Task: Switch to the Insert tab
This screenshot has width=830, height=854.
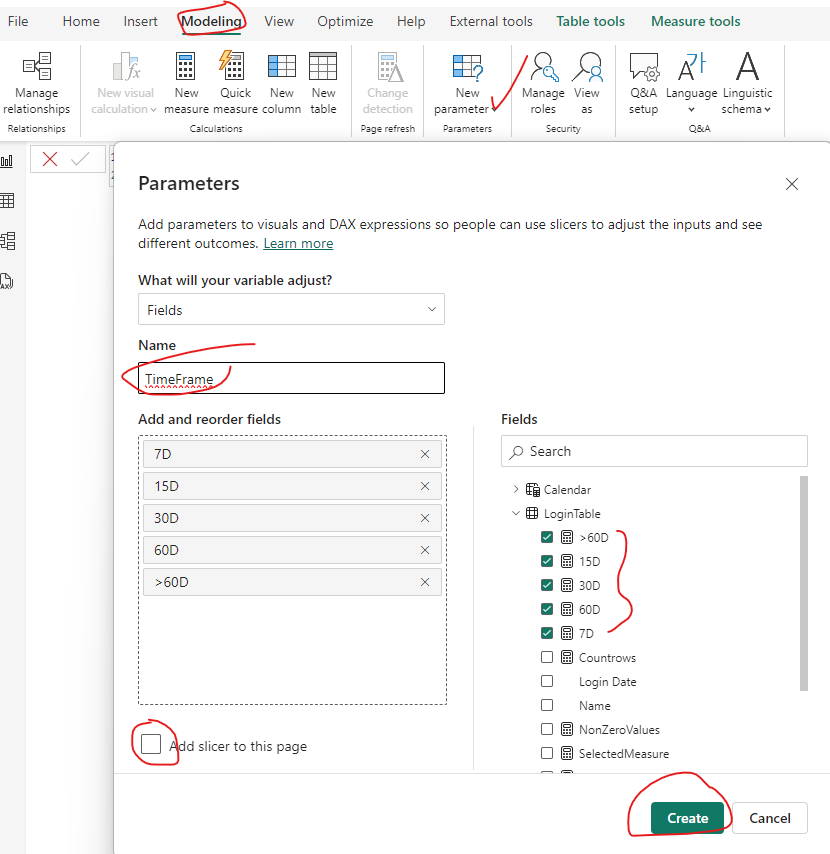Action: click(140, 21)
